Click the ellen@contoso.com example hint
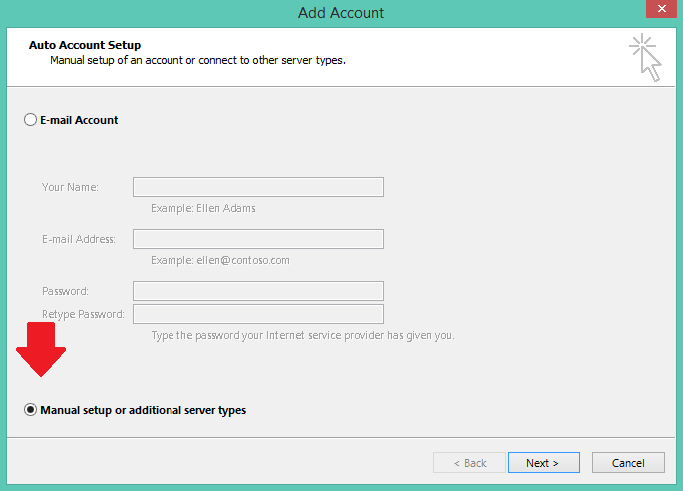Image resolution: width=683 pixels, height=491 pixels. (x=243, y=260)
